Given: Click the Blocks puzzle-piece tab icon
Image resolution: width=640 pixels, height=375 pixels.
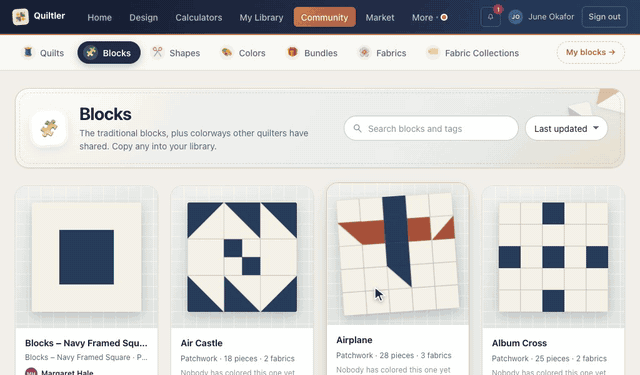Looking at the screenshot, I should click(91, 53).
